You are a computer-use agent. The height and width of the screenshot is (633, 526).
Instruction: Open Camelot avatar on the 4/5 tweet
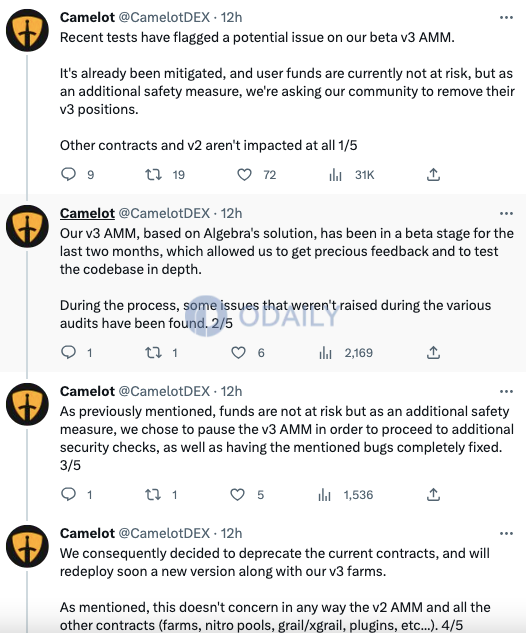pyautogui.click(x=27, y=546)
